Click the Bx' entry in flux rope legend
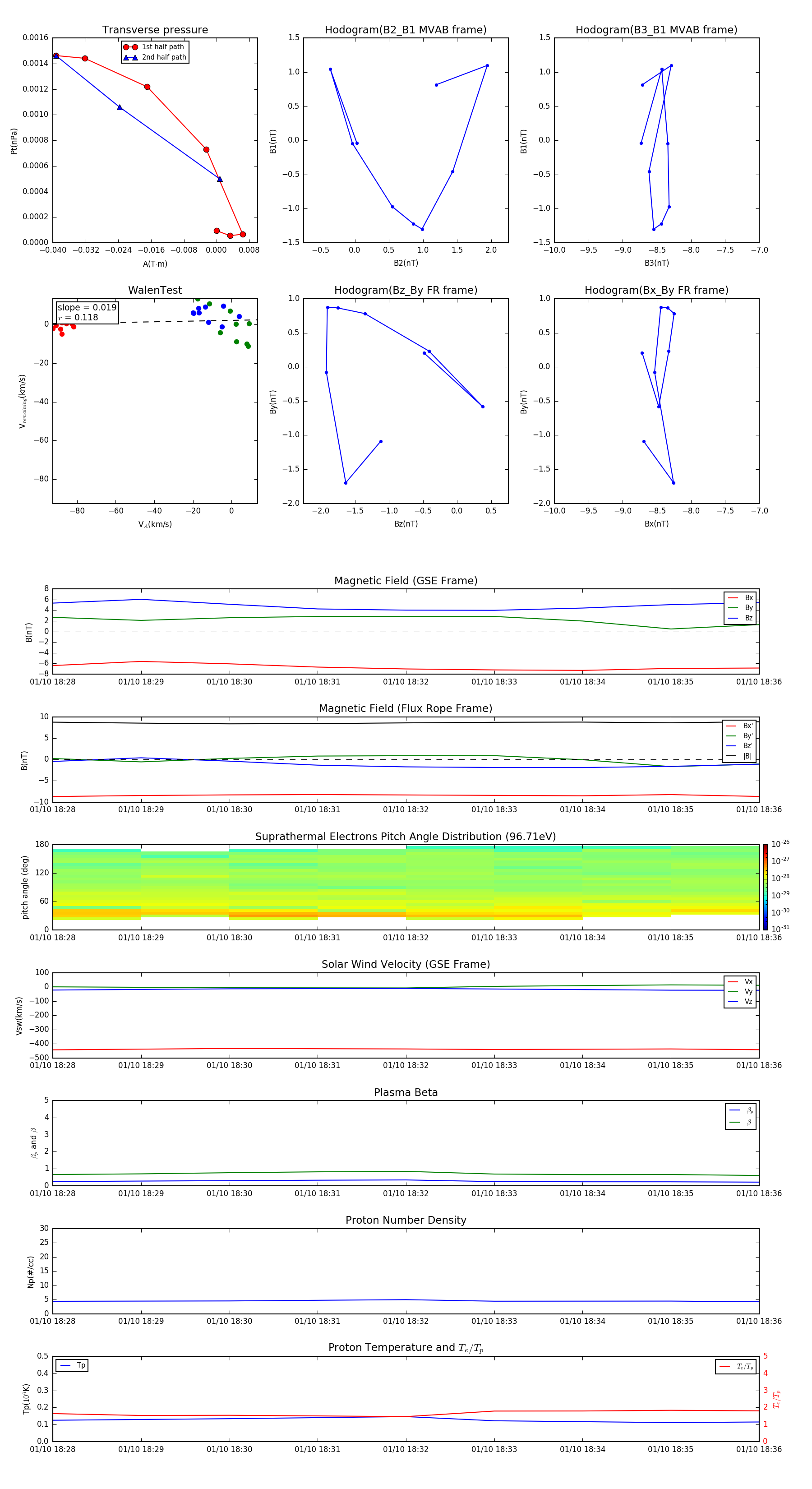 coord(740,726)
